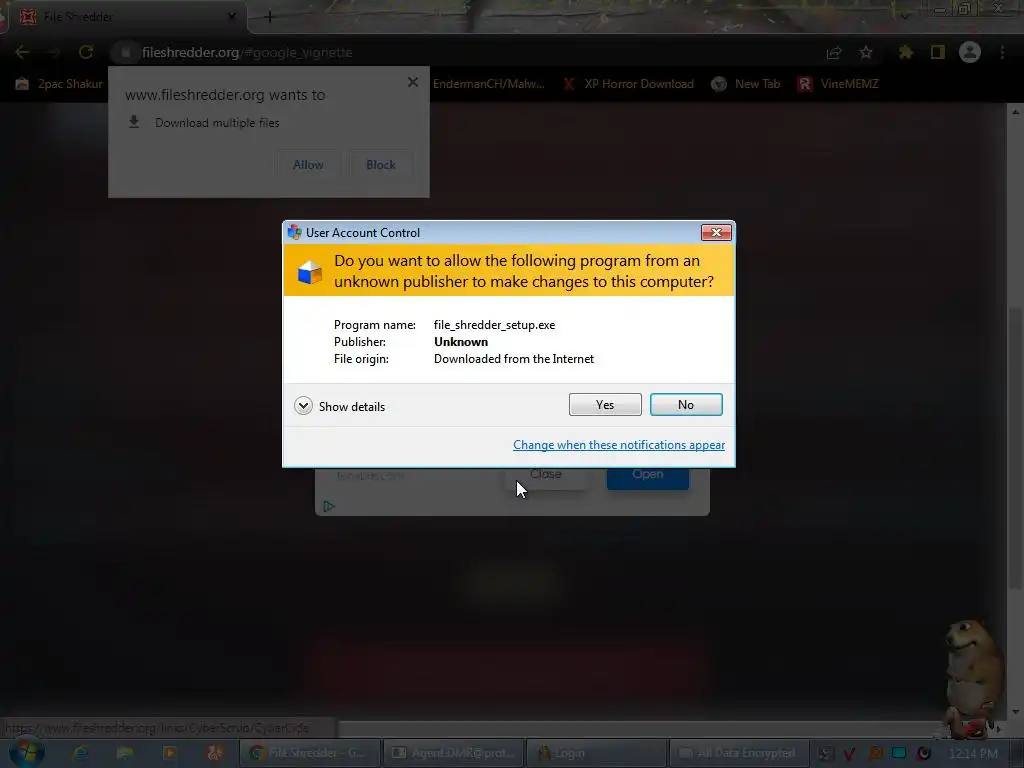Screen dimensions: 1024x768
Task: Block multiple file downloads in Chrome prompt
Action: point(381,165)
